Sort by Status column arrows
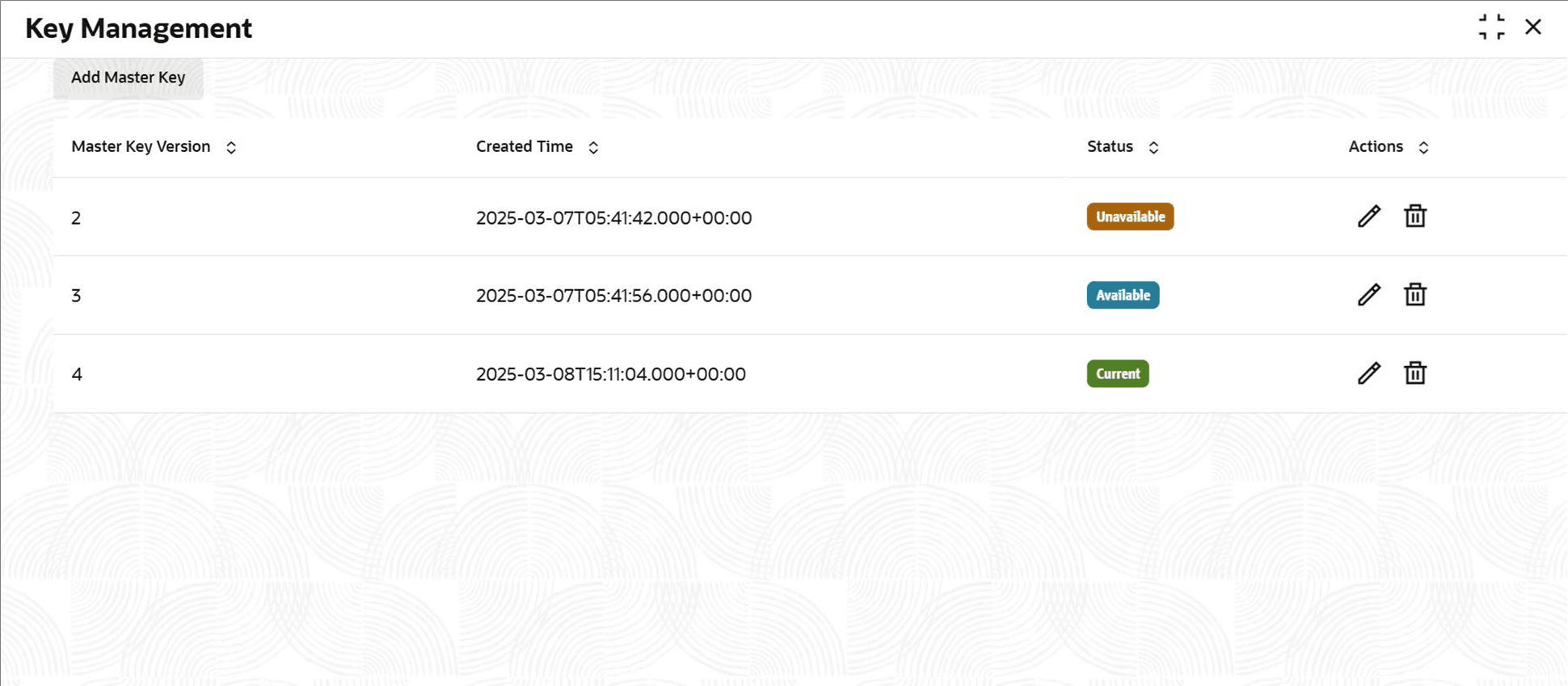Viewport: 1568px width, 686px height. 1153,147
